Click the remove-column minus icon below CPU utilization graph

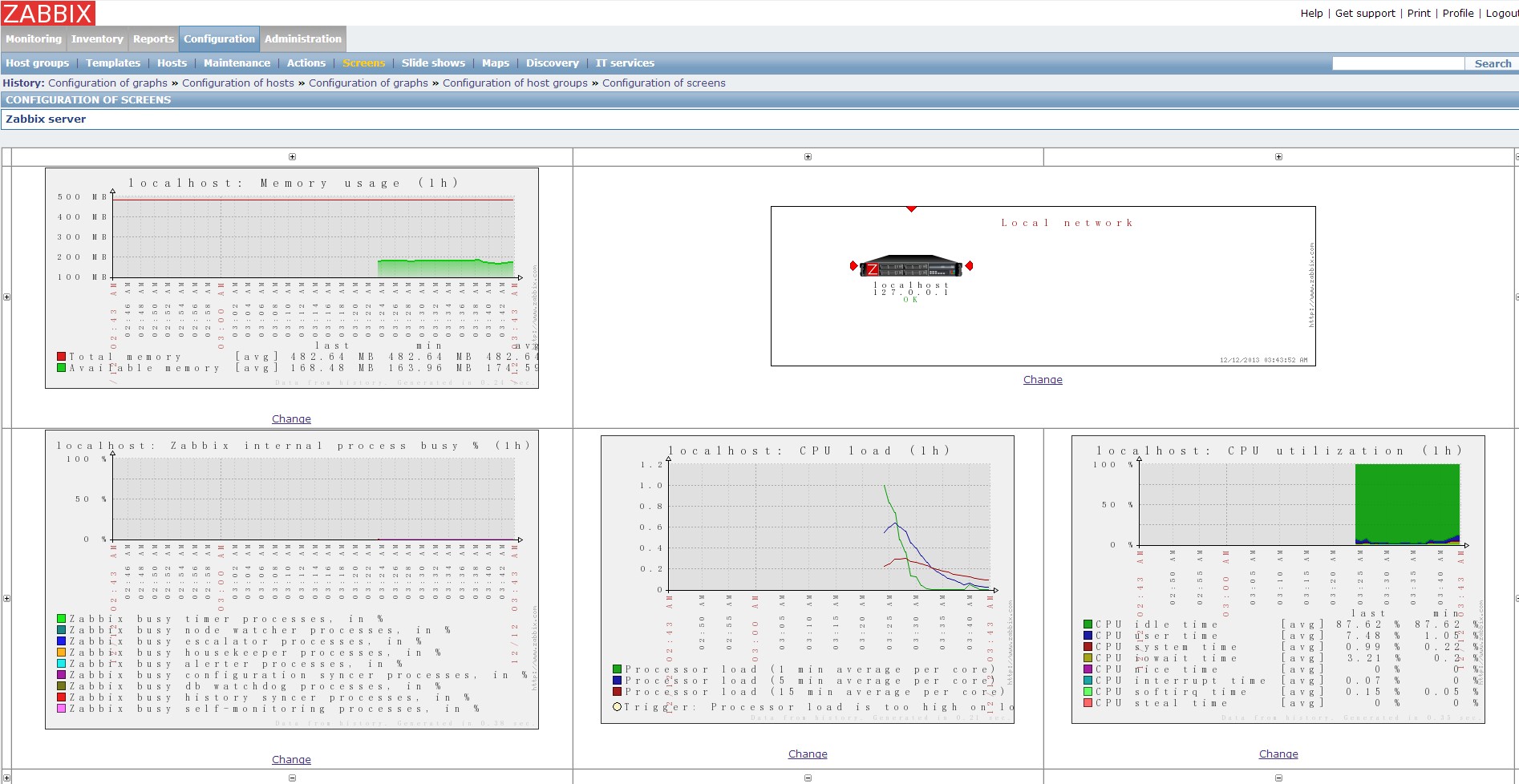[x=1278, y=778]
